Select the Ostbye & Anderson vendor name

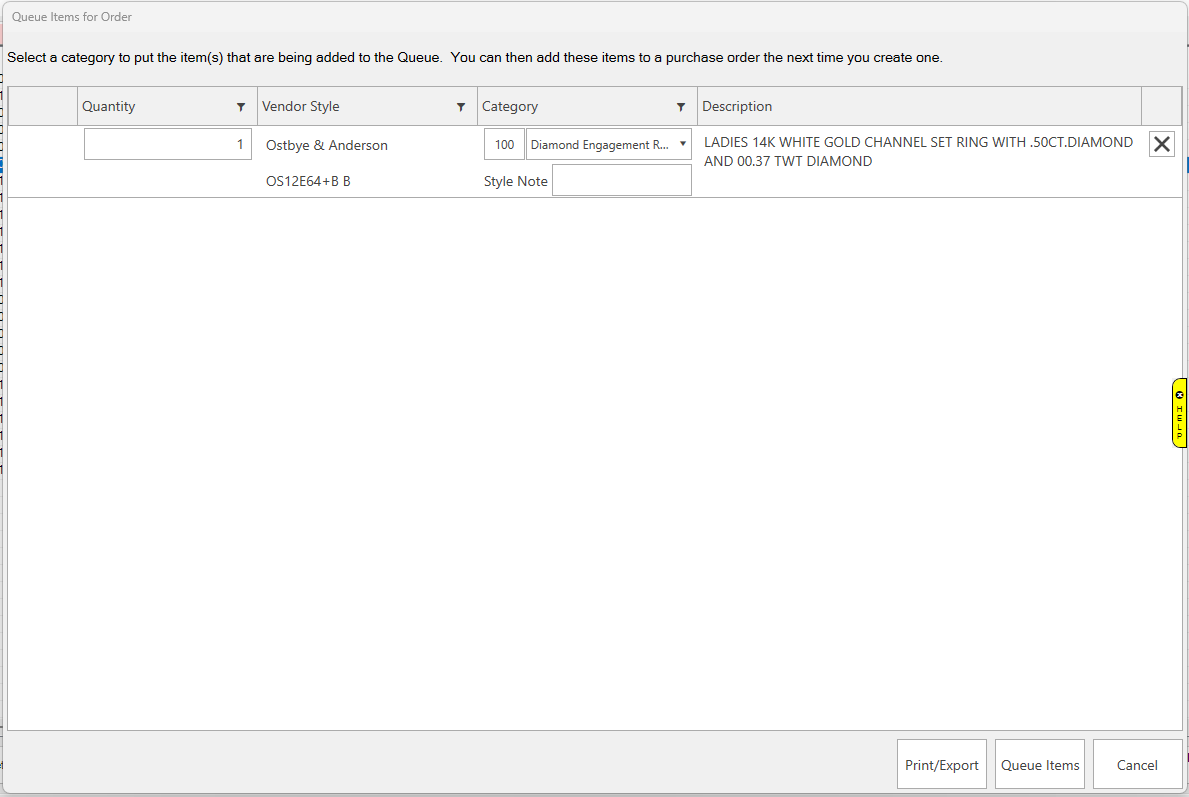(327, 146)
